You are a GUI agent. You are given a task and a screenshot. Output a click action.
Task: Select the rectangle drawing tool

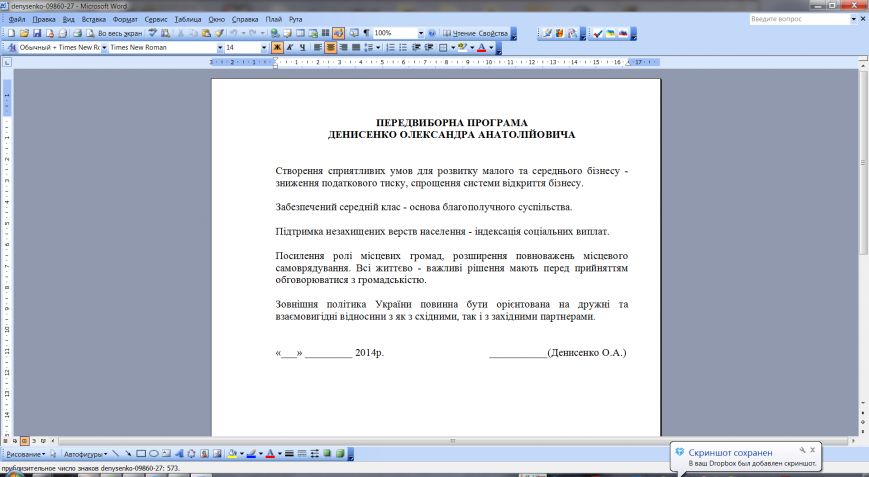tap(141, 454)
